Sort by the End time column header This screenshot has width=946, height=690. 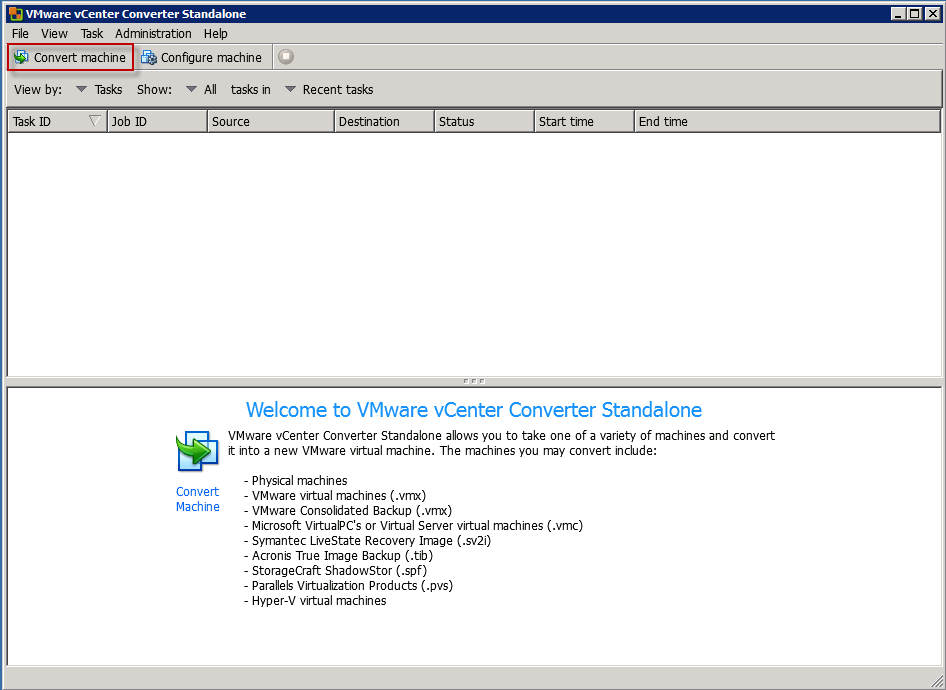point(787,121)
